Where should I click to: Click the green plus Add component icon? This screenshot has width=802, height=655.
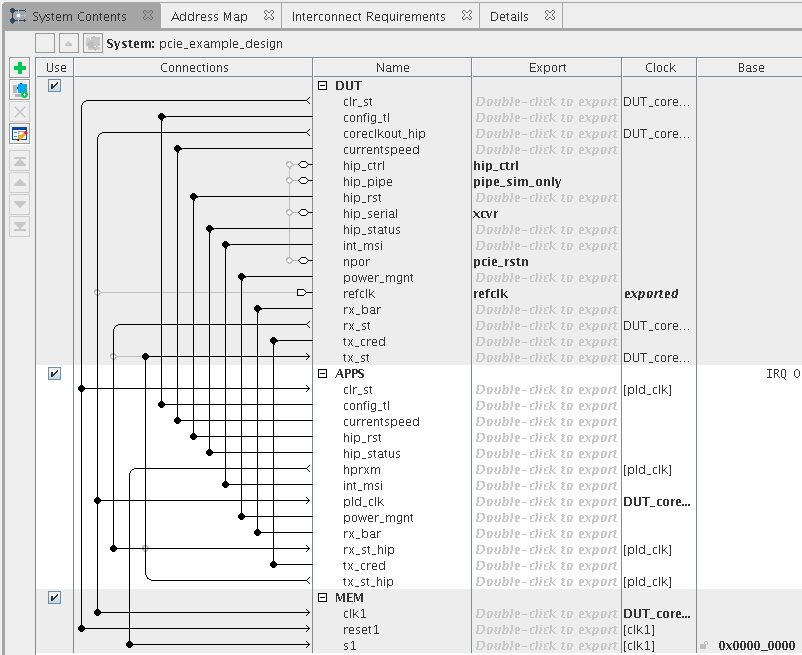19,68
